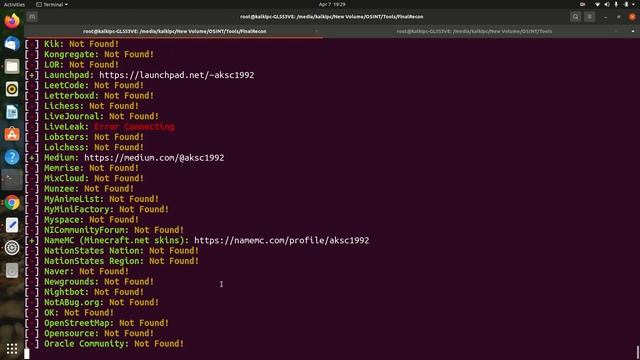Launch Thunderbird mail from the dock
640x360 pixels.
(12, 43)
